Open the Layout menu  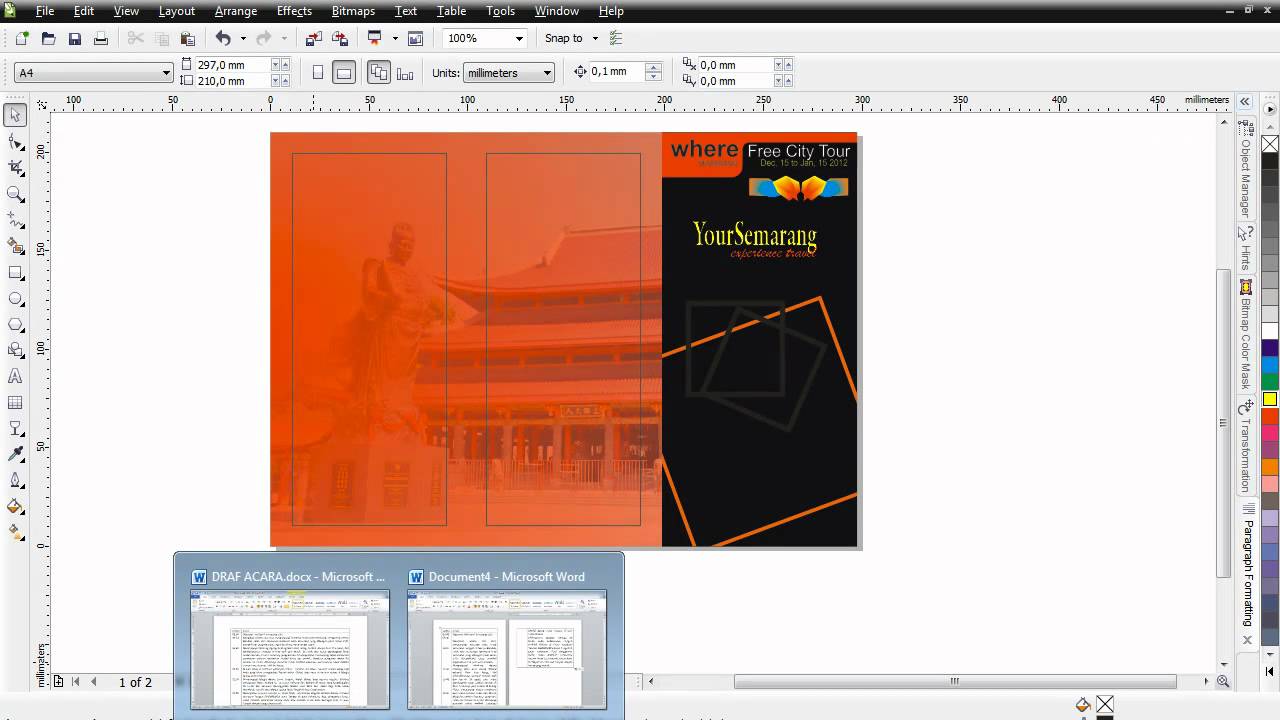click(x=176, y=11)
